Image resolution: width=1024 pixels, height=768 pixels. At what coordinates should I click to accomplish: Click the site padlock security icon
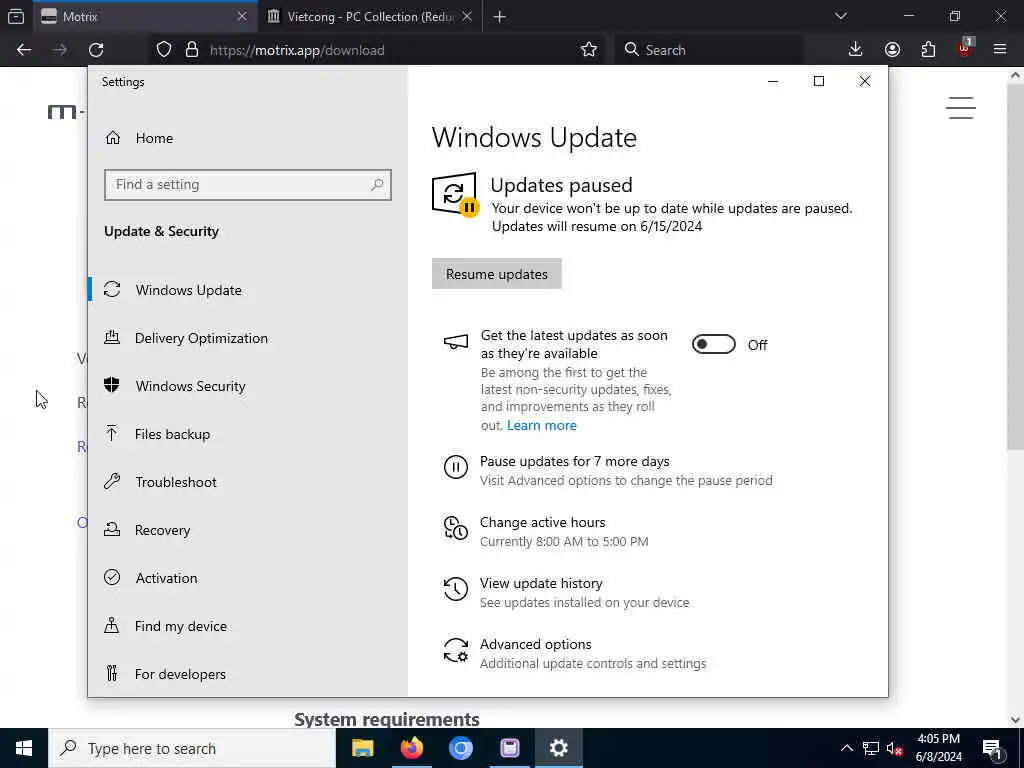(x=192, y=50)
